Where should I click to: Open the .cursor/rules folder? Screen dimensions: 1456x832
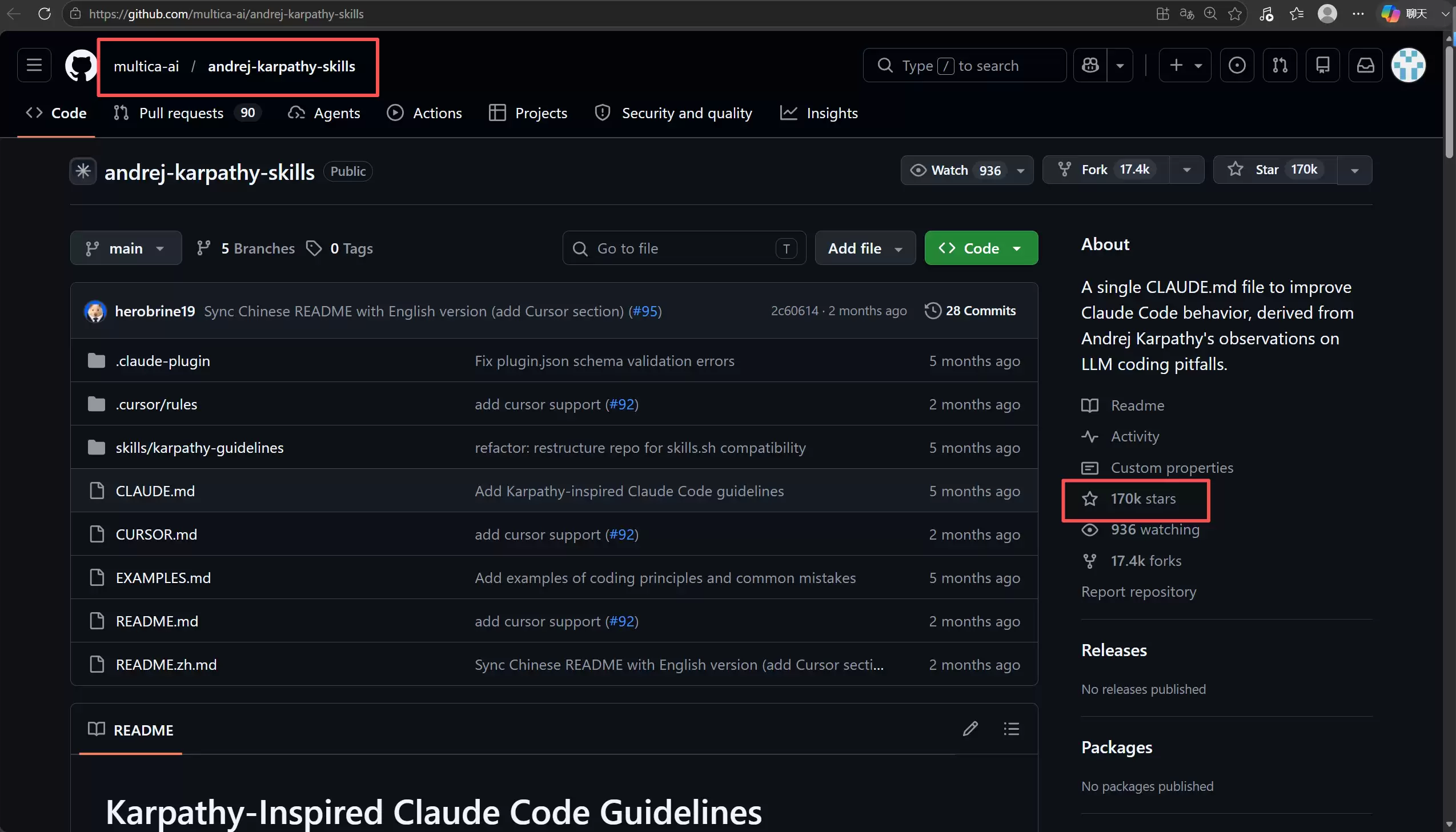tap(157, 404)
